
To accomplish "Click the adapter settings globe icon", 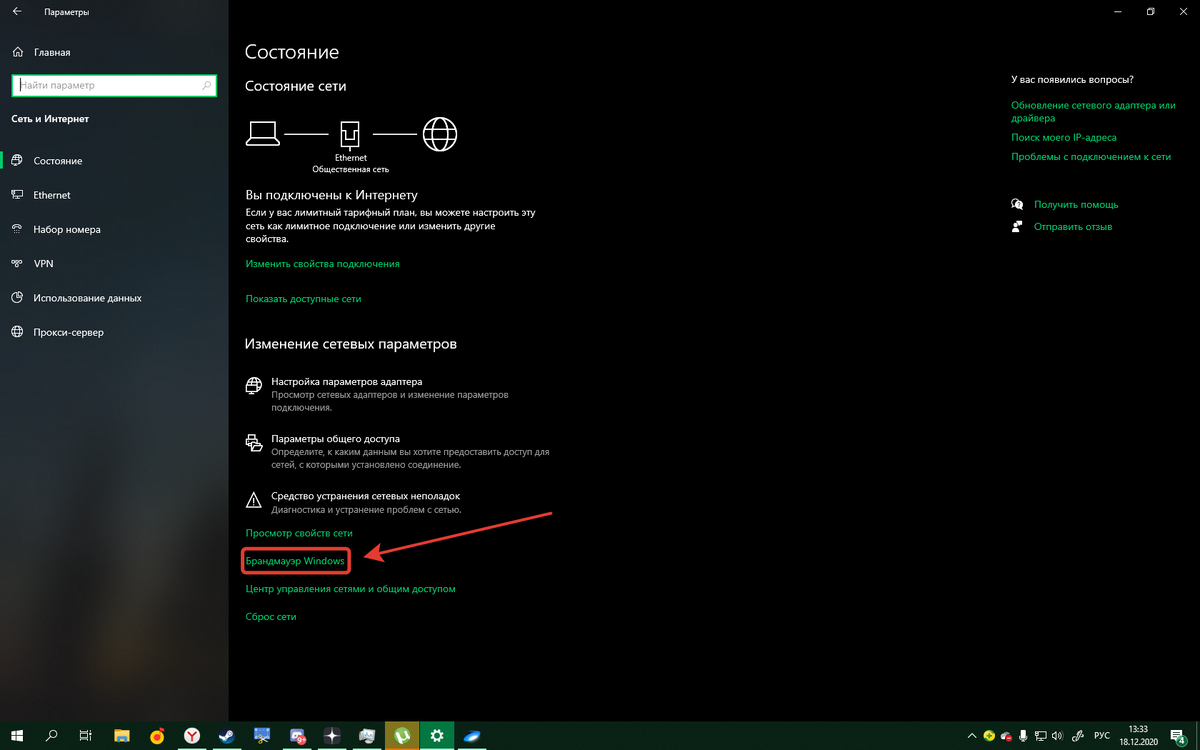I will (254, 384).
